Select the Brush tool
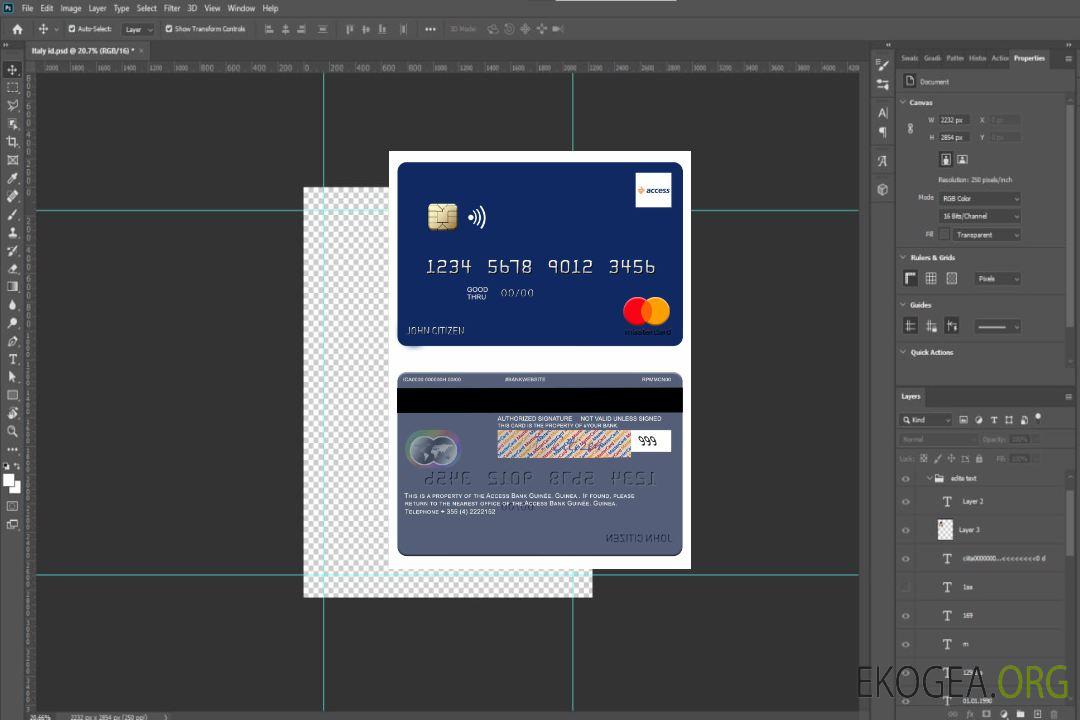1080x720 pixels. (12, 214)
